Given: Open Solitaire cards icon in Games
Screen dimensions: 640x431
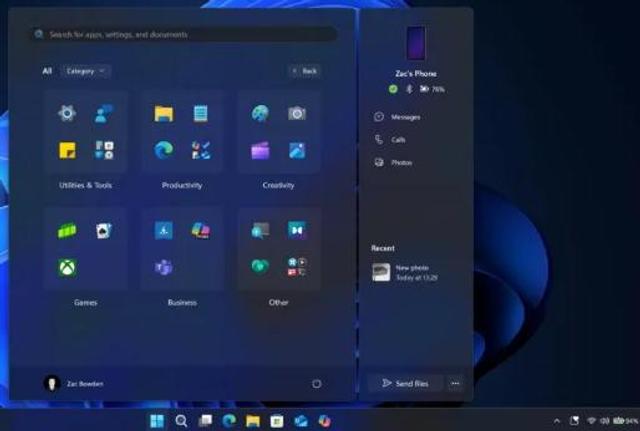Looking at the screenshot, I should (104, 231).
